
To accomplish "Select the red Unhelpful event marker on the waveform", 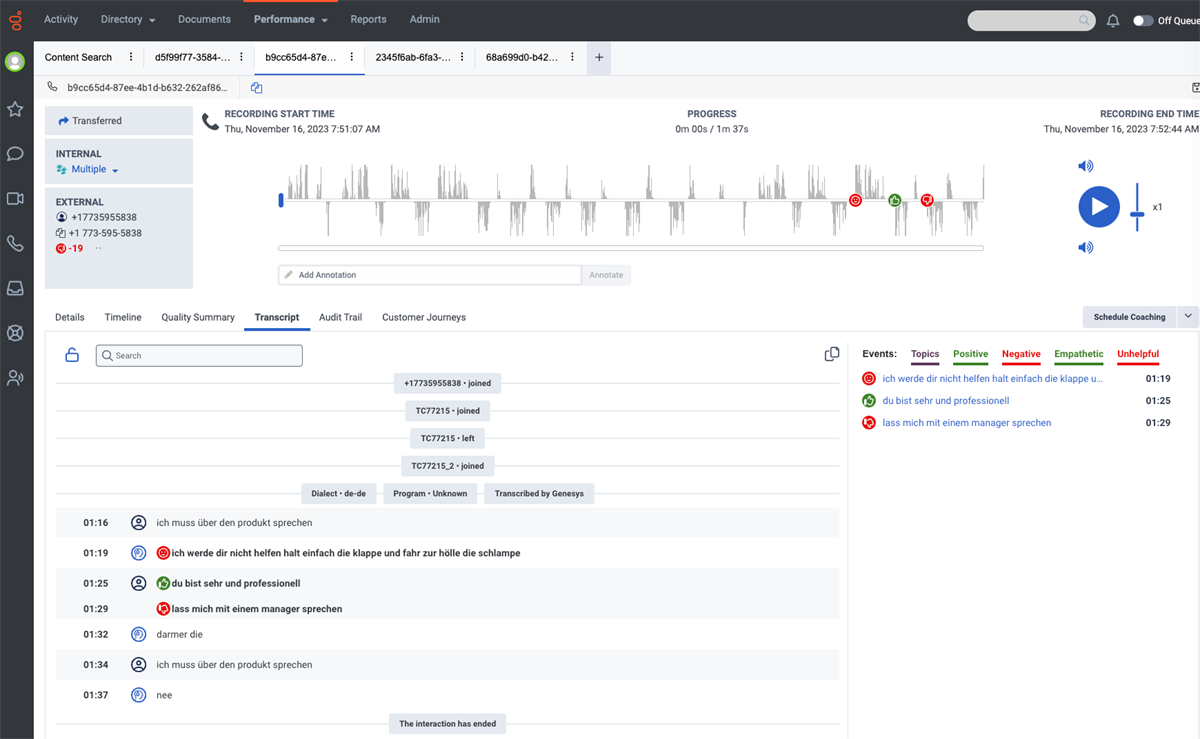I will [x=927, y=200].
